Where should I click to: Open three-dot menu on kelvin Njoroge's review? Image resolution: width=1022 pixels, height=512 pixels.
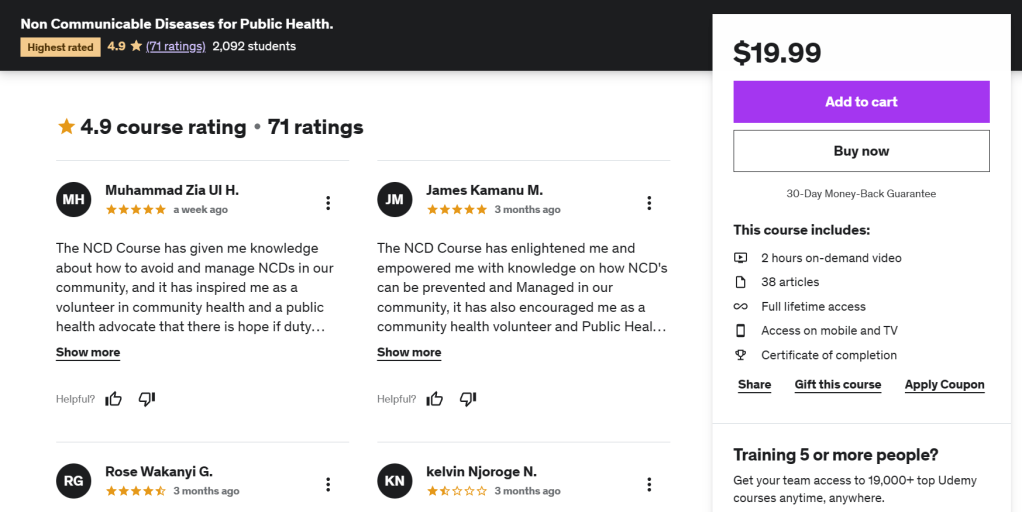point(649,485)
